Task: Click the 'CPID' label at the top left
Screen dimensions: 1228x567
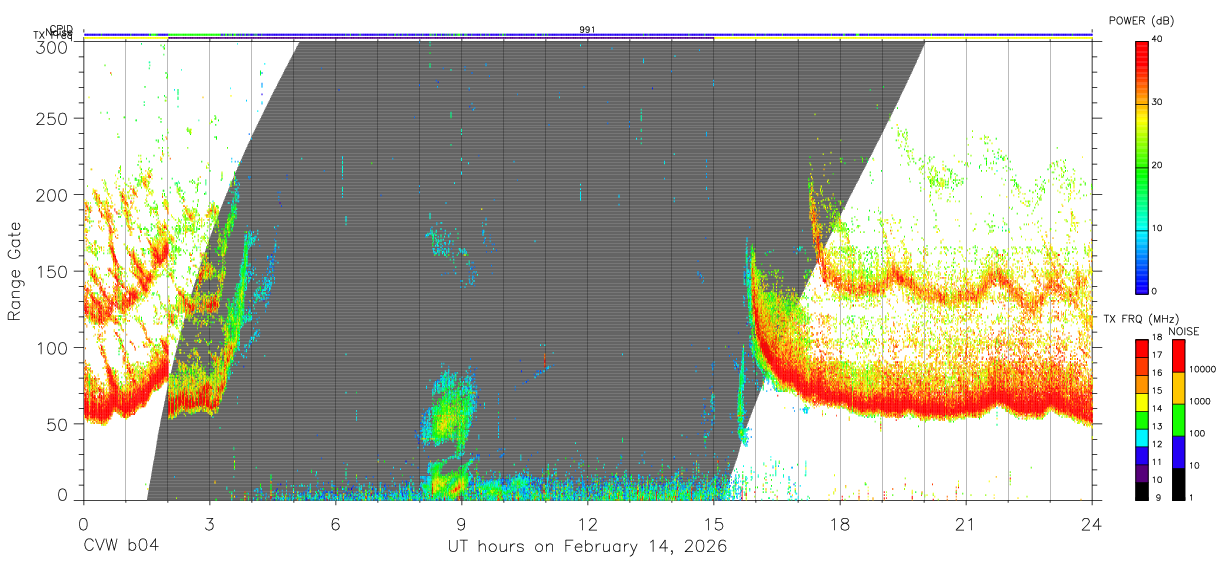Action: pyautogui.click(x=61, y=29)
